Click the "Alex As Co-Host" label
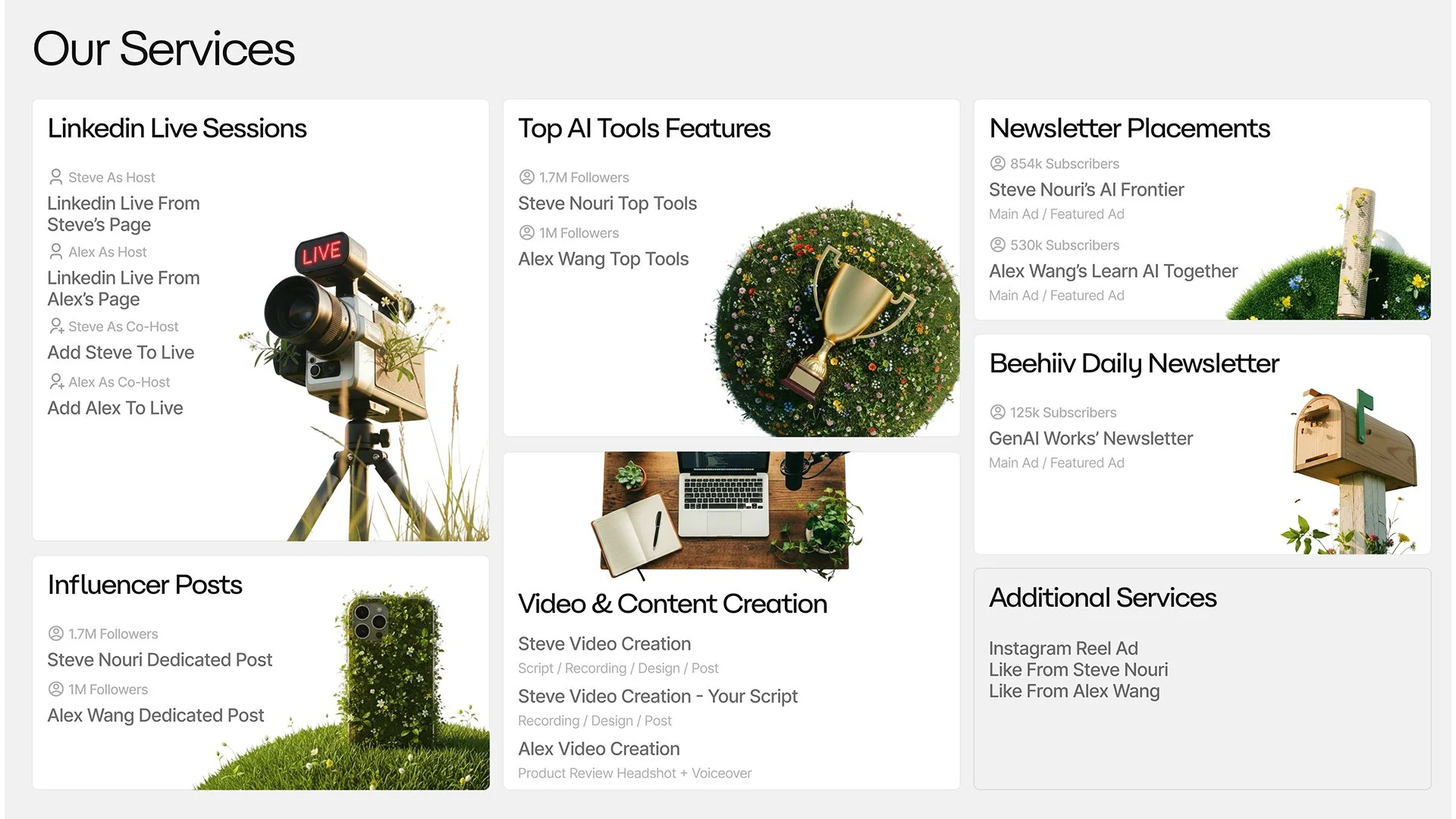 pyautogui.click(x=119, y=382)
